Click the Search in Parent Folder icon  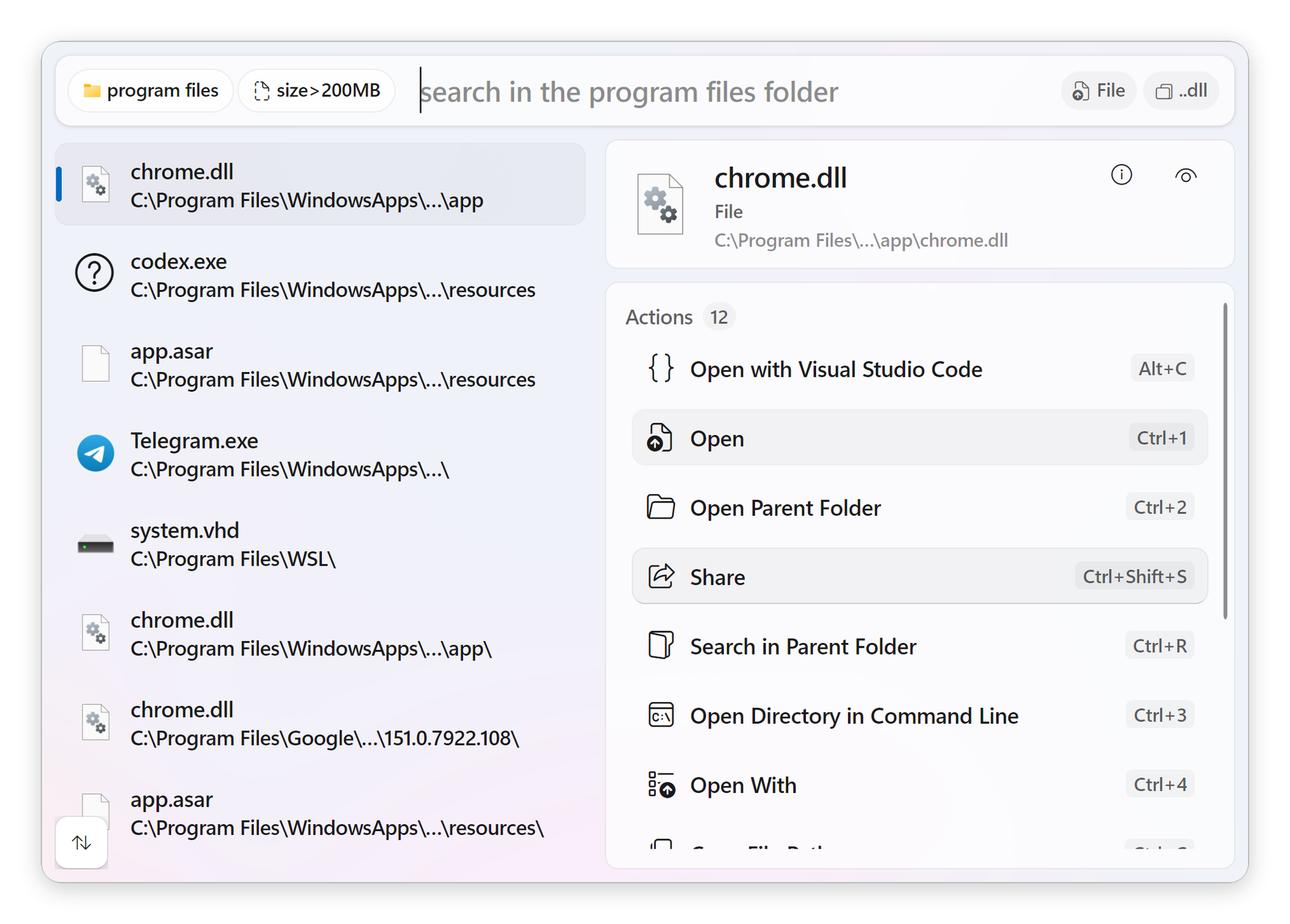pos(661,645)
